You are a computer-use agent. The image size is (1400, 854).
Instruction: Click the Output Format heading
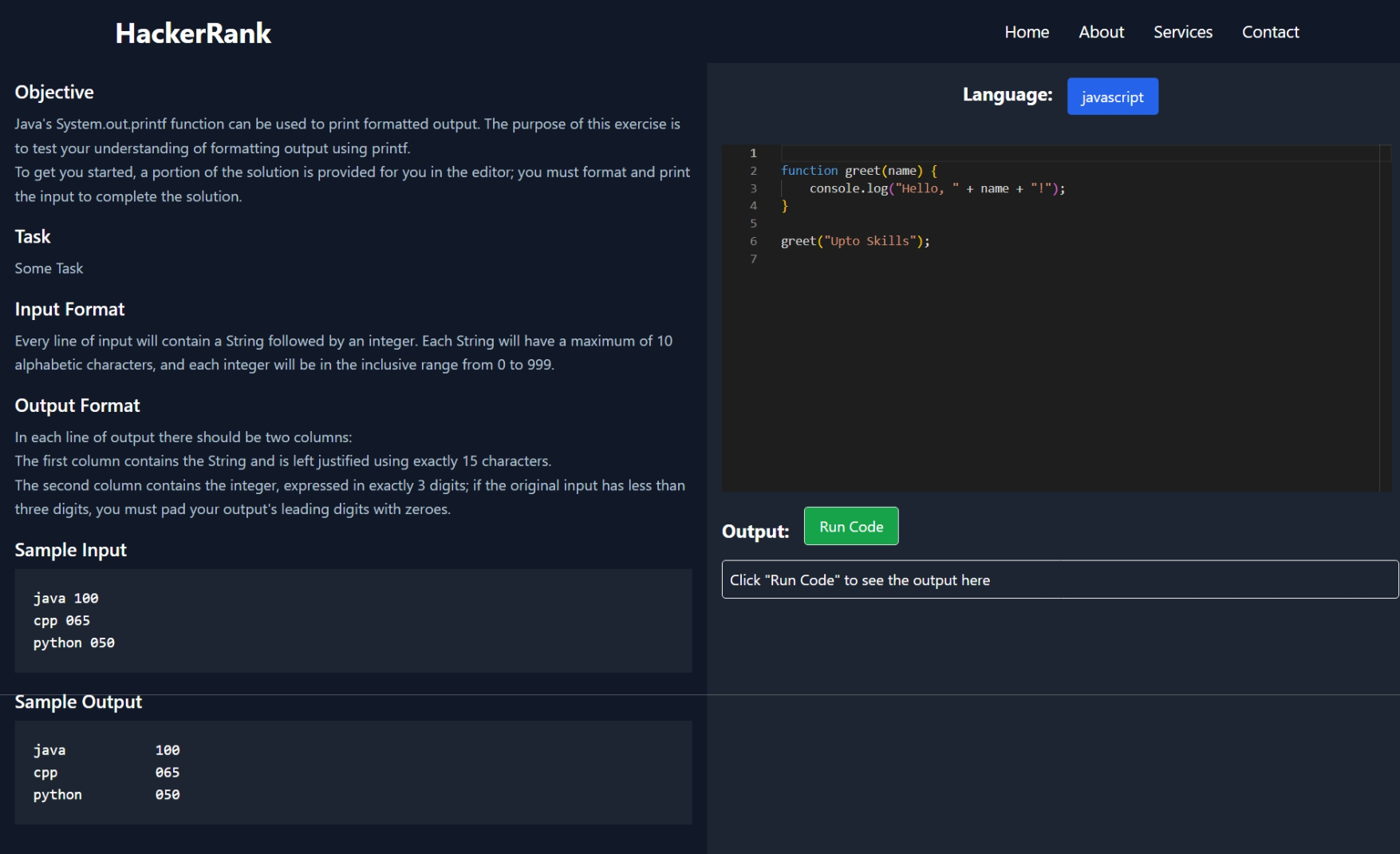(x=77, y=406)
